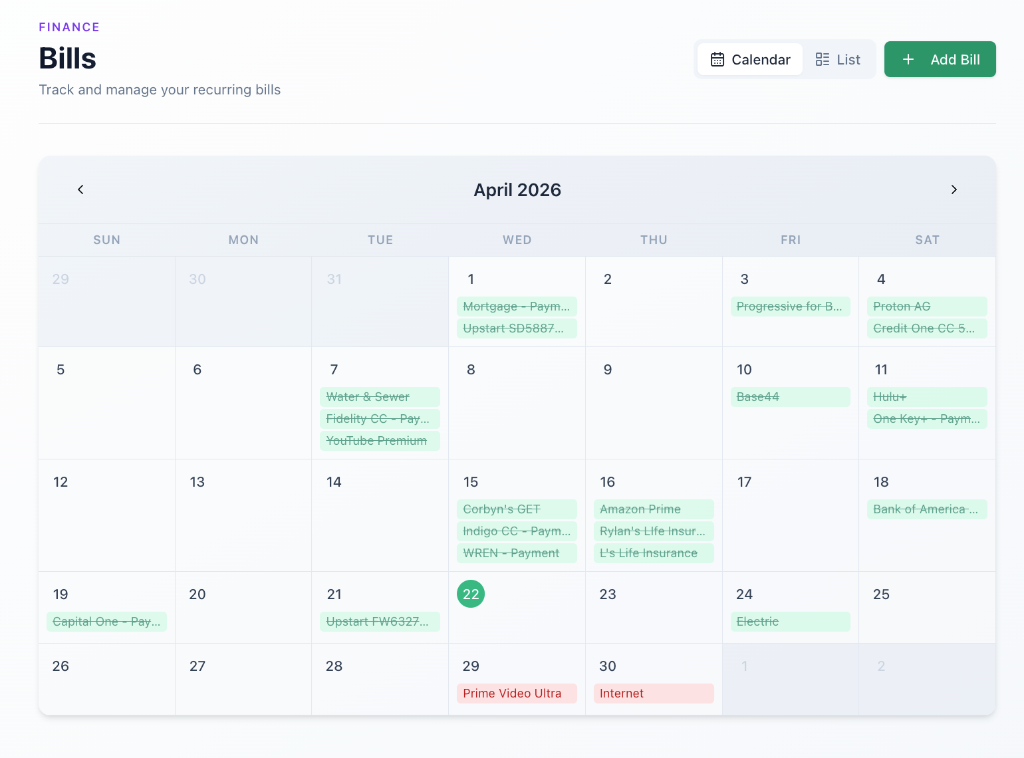This screenshot has height=758, width=1024.
Task: Click the Add Bill button
Action: pos(940,59)
